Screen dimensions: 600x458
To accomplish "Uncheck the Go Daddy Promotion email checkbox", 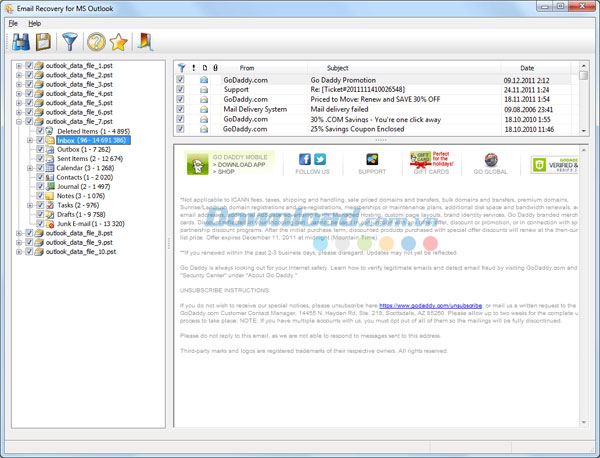I will 180,79.
